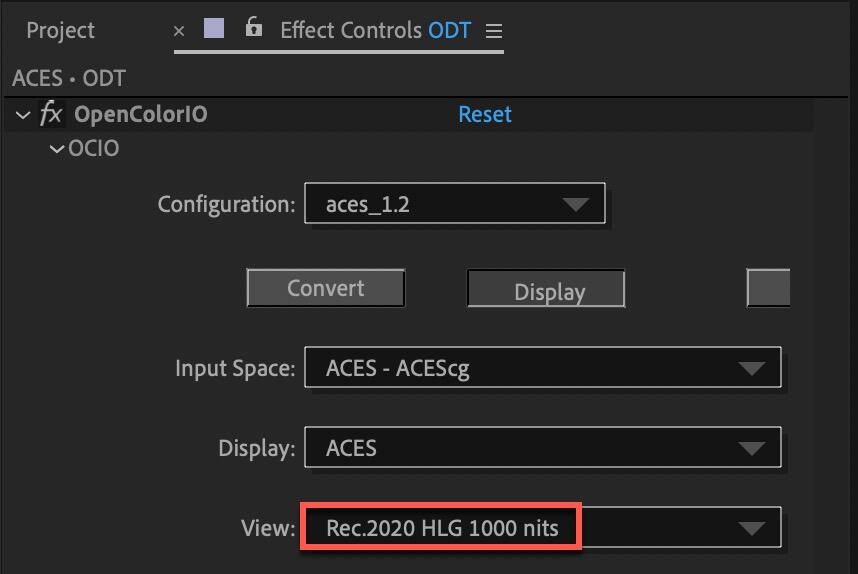858x574 pixels.
Task: Select the OpenColorIO effect name
Action: point(140,114)
